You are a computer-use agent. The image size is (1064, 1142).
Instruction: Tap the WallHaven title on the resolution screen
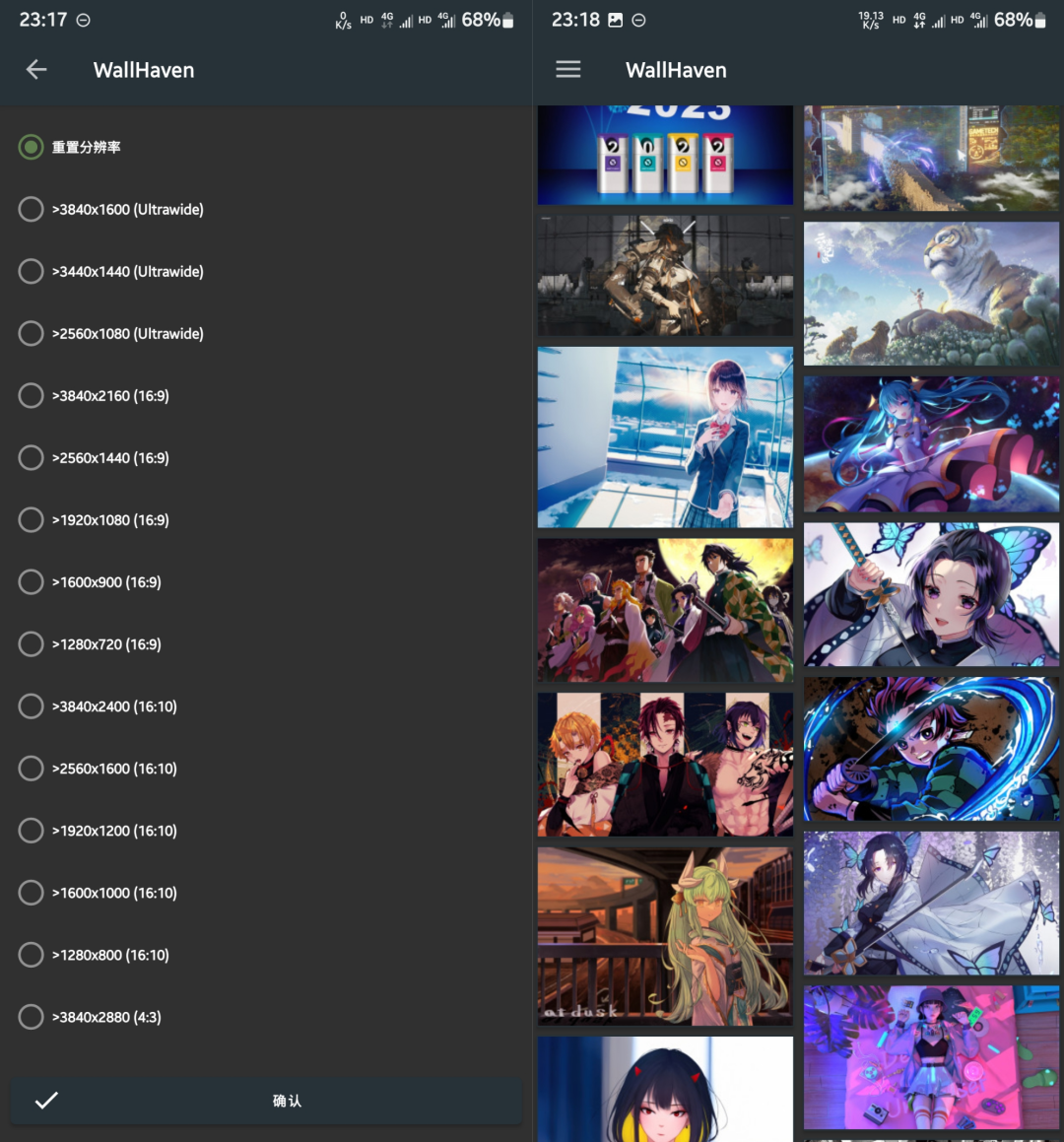point(144,70)
